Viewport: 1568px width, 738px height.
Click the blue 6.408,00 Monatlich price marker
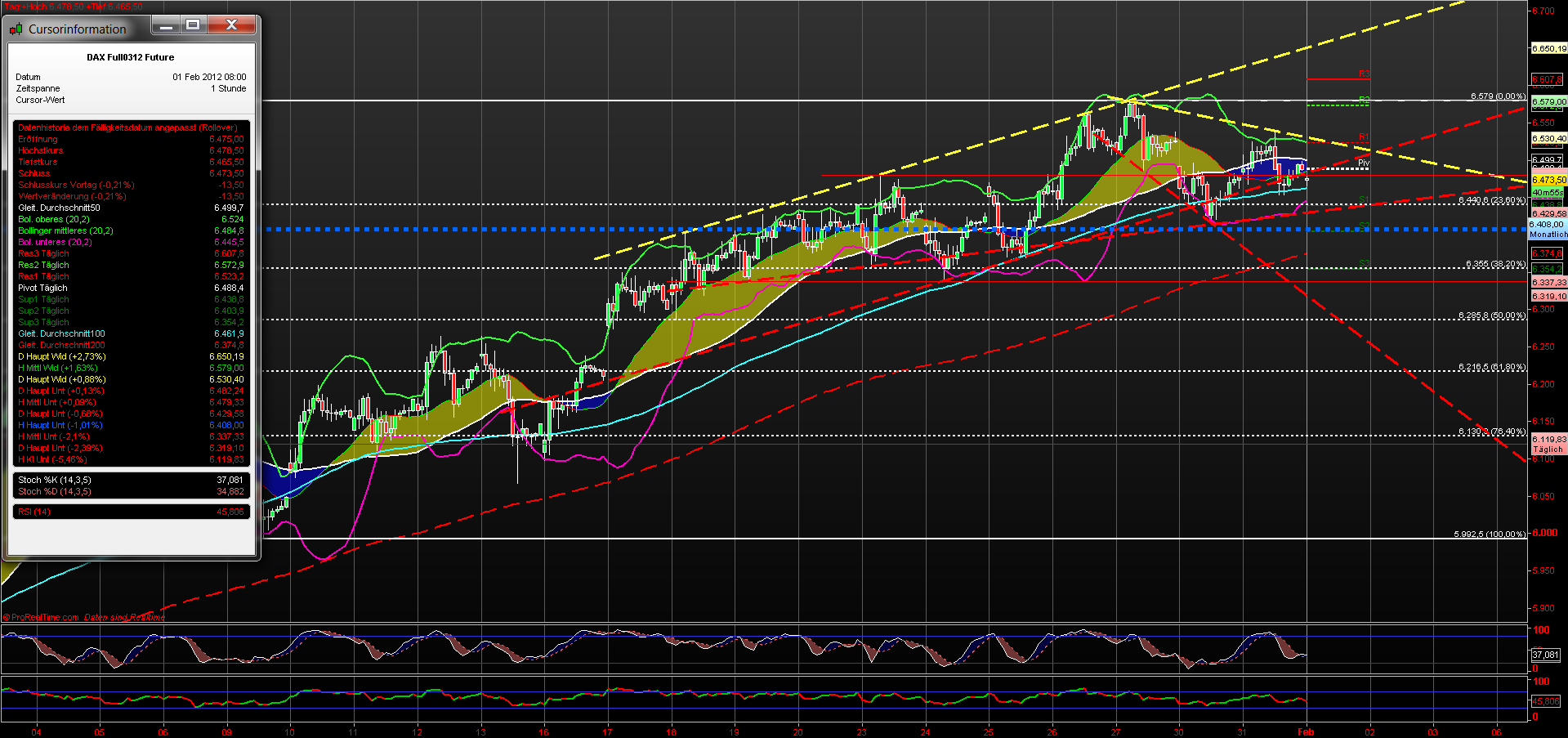1545,224
